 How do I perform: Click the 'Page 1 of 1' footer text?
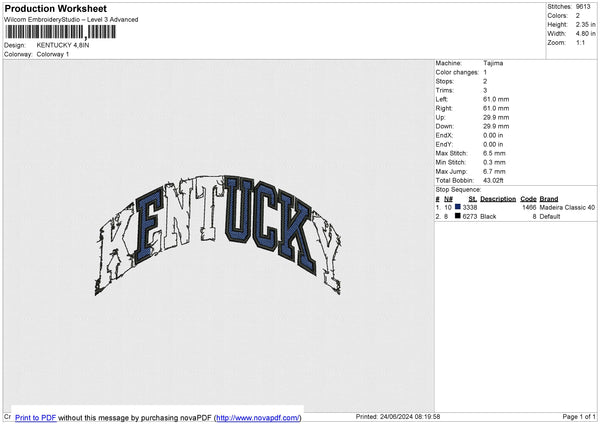pyautogui.click(x=579, y=416)
